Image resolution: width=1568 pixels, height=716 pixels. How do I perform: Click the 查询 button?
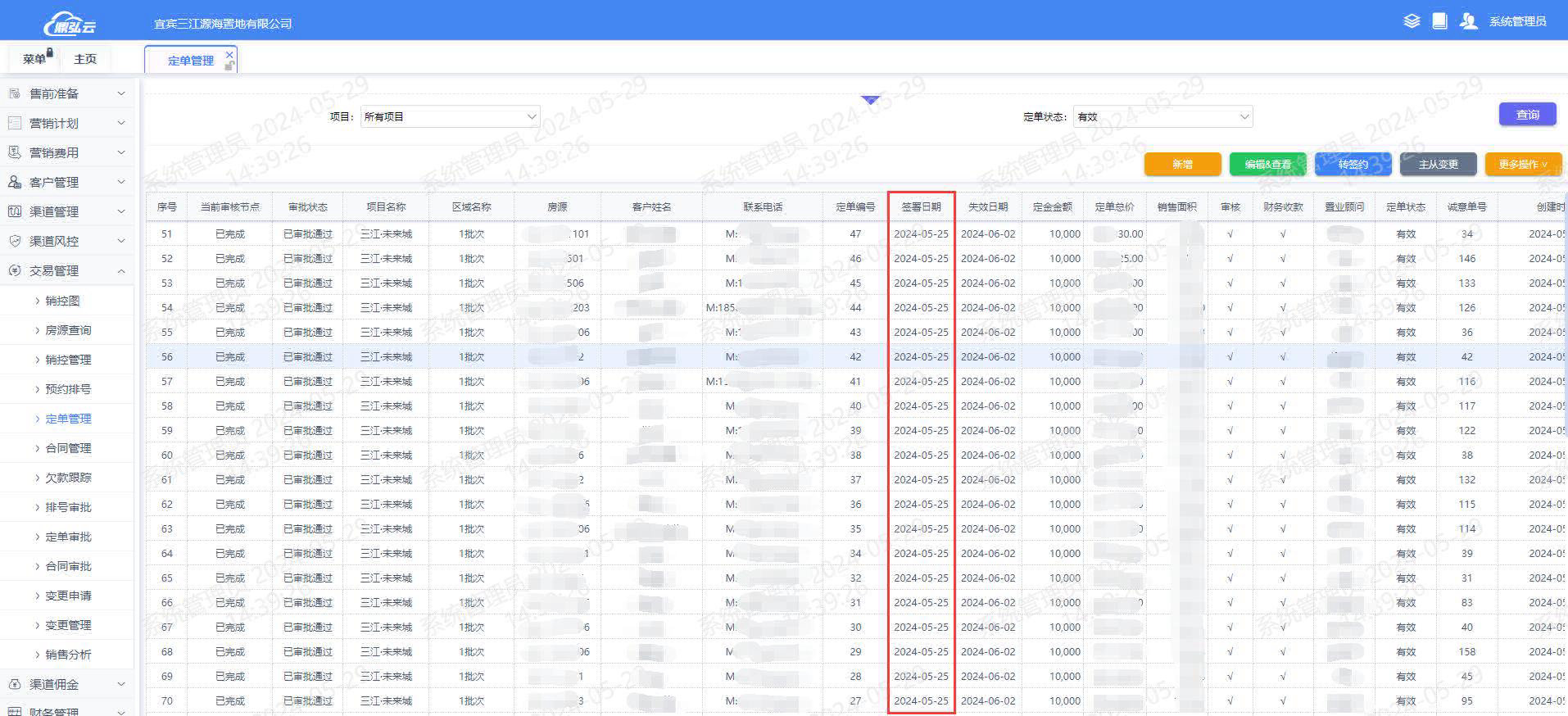coord(1527,115)
